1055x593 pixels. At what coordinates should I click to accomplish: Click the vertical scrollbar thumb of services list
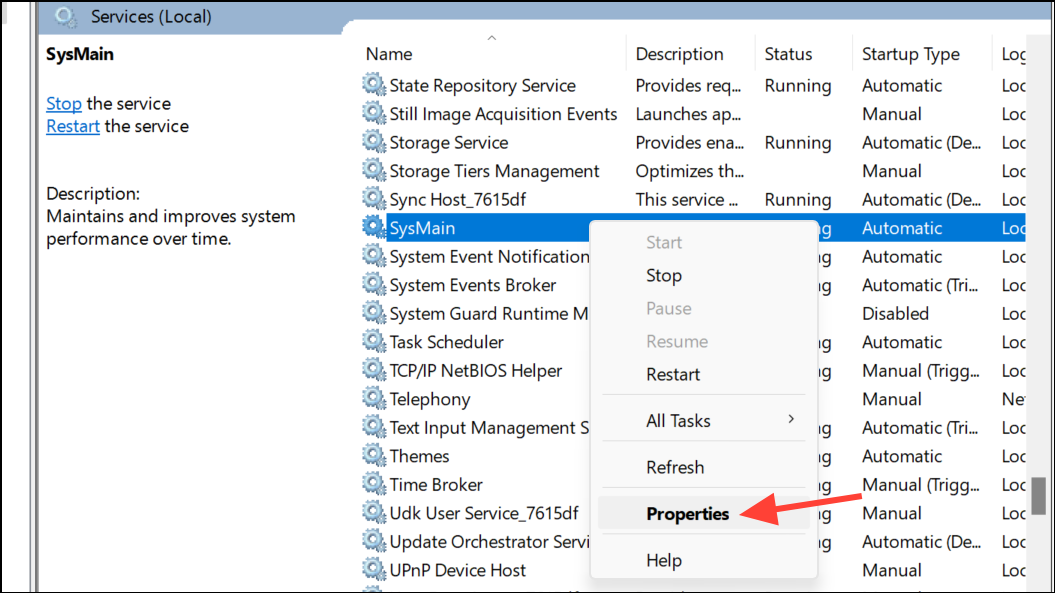(1039, 495)
